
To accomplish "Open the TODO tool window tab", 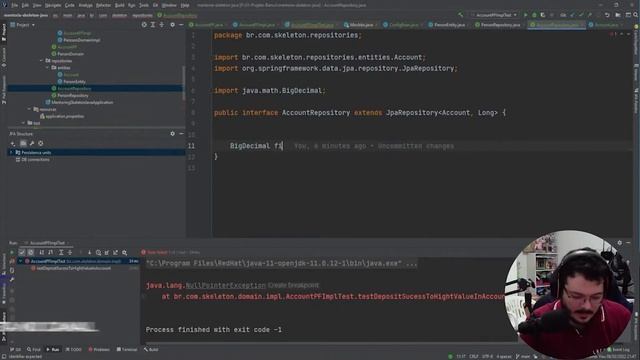I will coord(74,349).
